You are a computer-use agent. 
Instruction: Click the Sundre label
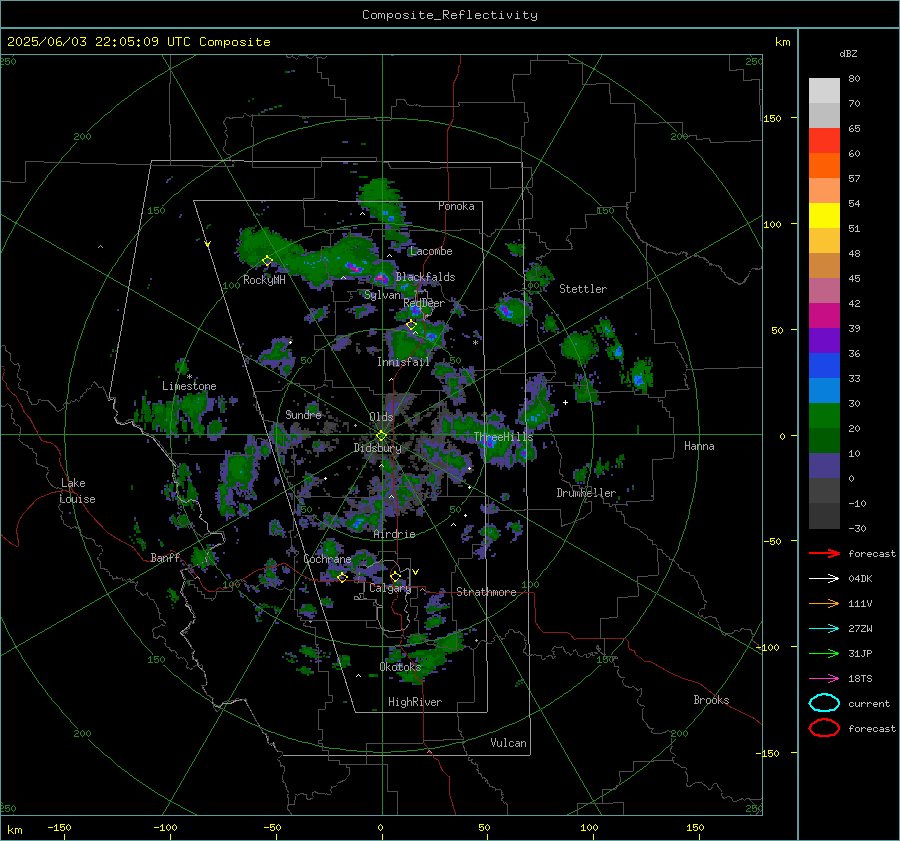click(303, 415)
